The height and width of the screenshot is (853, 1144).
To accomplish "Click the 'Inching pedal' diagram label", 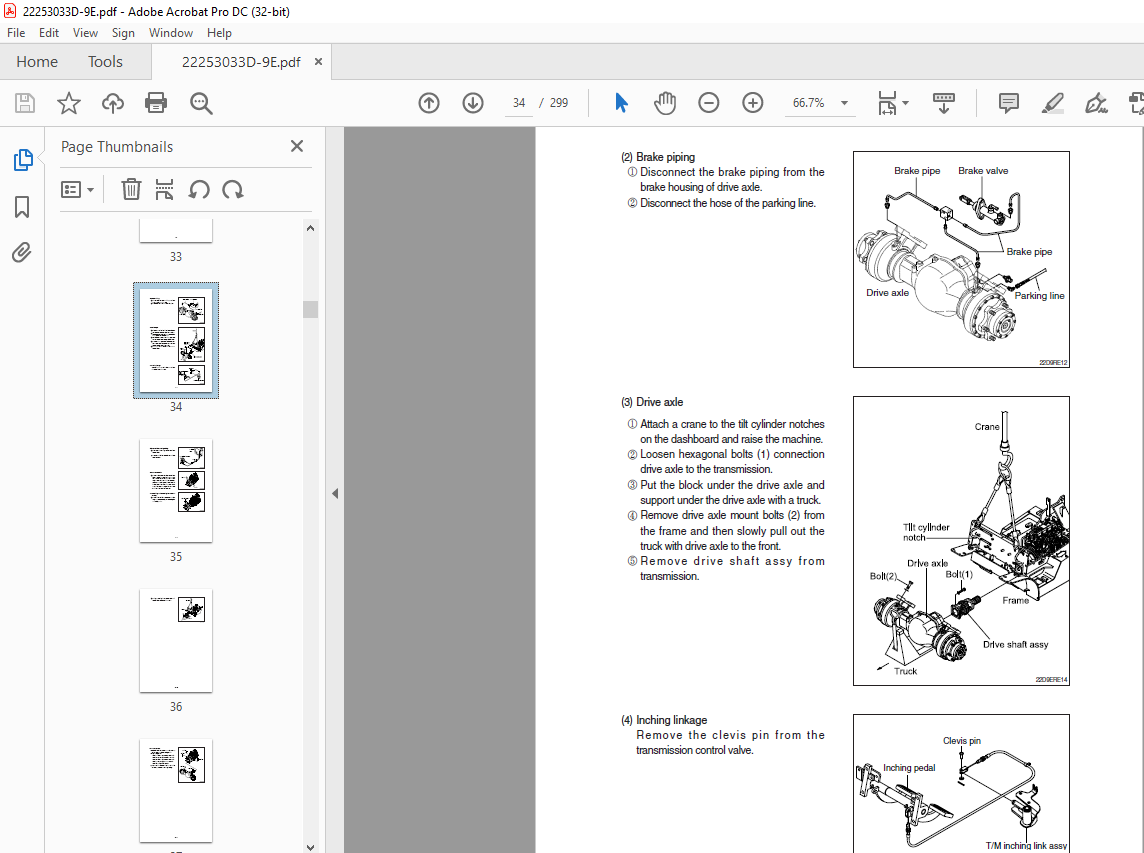I will coord(909,768).
